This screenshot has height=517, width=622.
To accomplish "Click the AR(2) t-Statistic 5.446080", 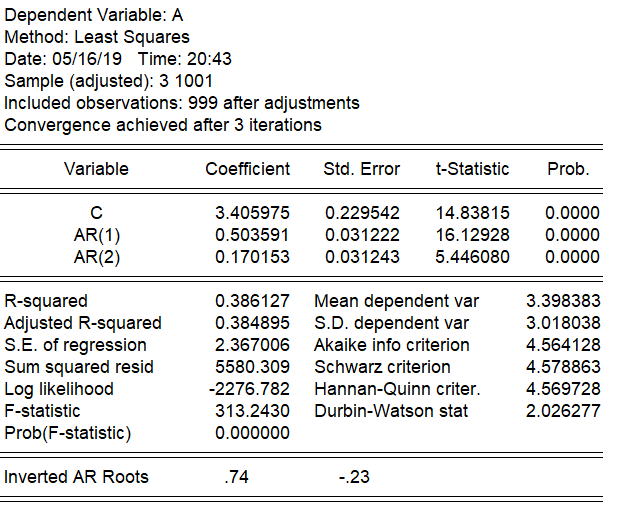I will 472,257.
